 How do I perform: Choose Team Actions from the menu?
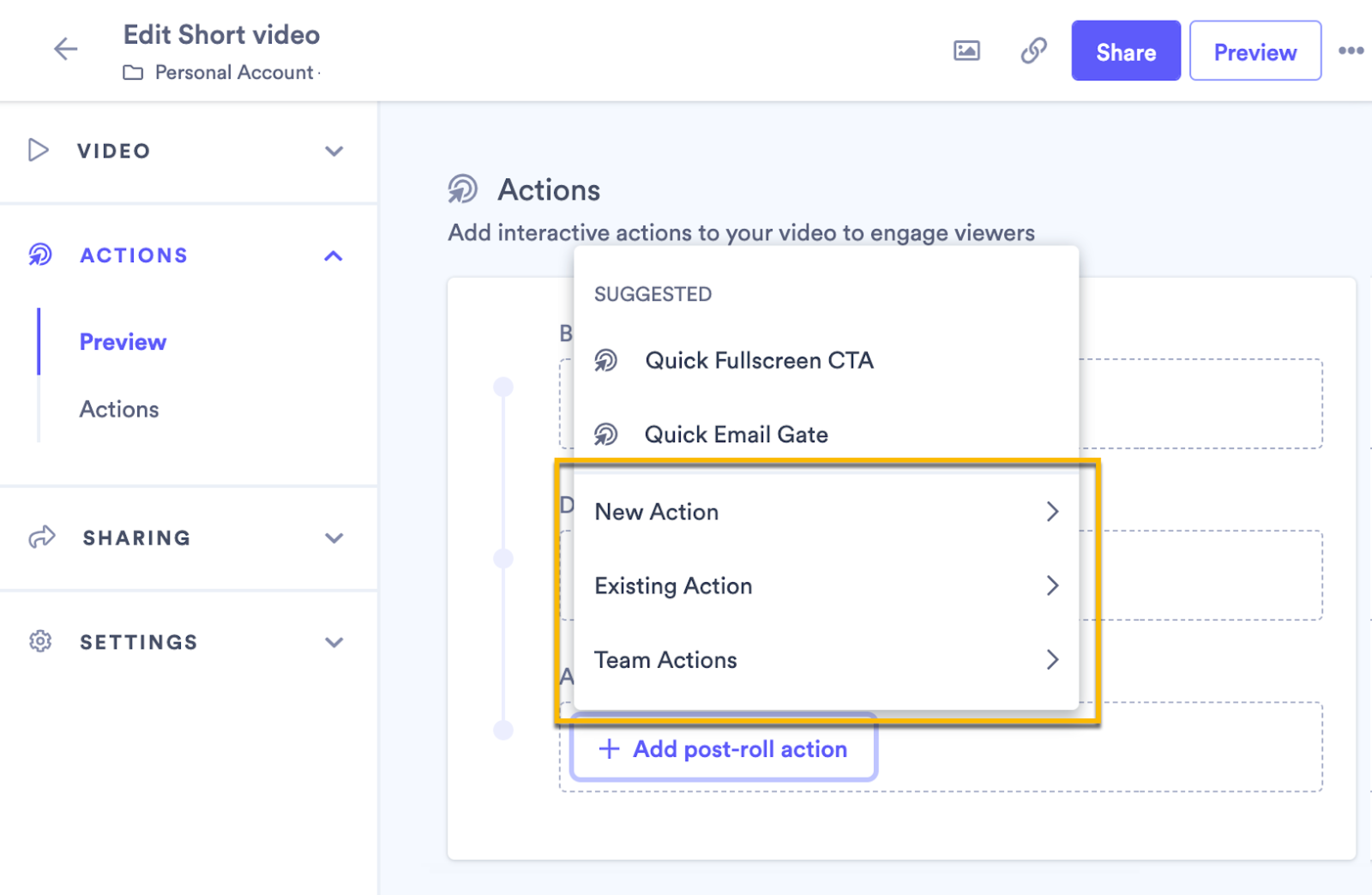826,660
